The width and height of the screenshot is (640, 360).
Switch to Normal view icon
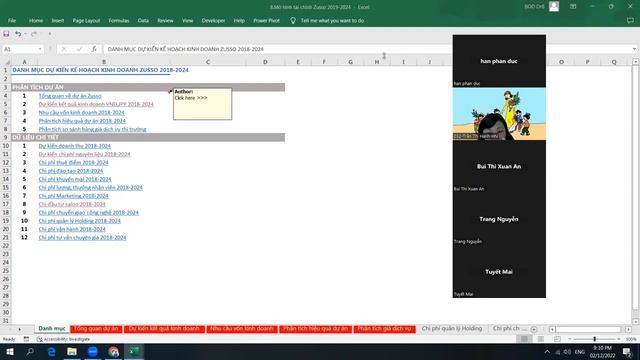[x=524, y=339]
